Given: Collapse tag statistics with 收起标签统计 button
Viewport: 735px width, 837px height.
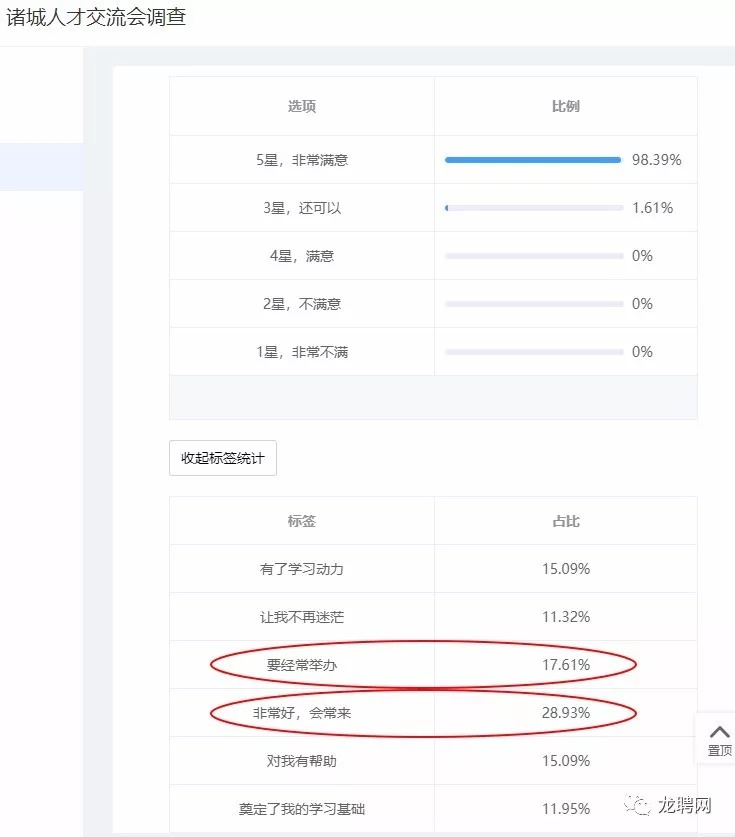Looking at the screenshot, I should tap(223, 458).
